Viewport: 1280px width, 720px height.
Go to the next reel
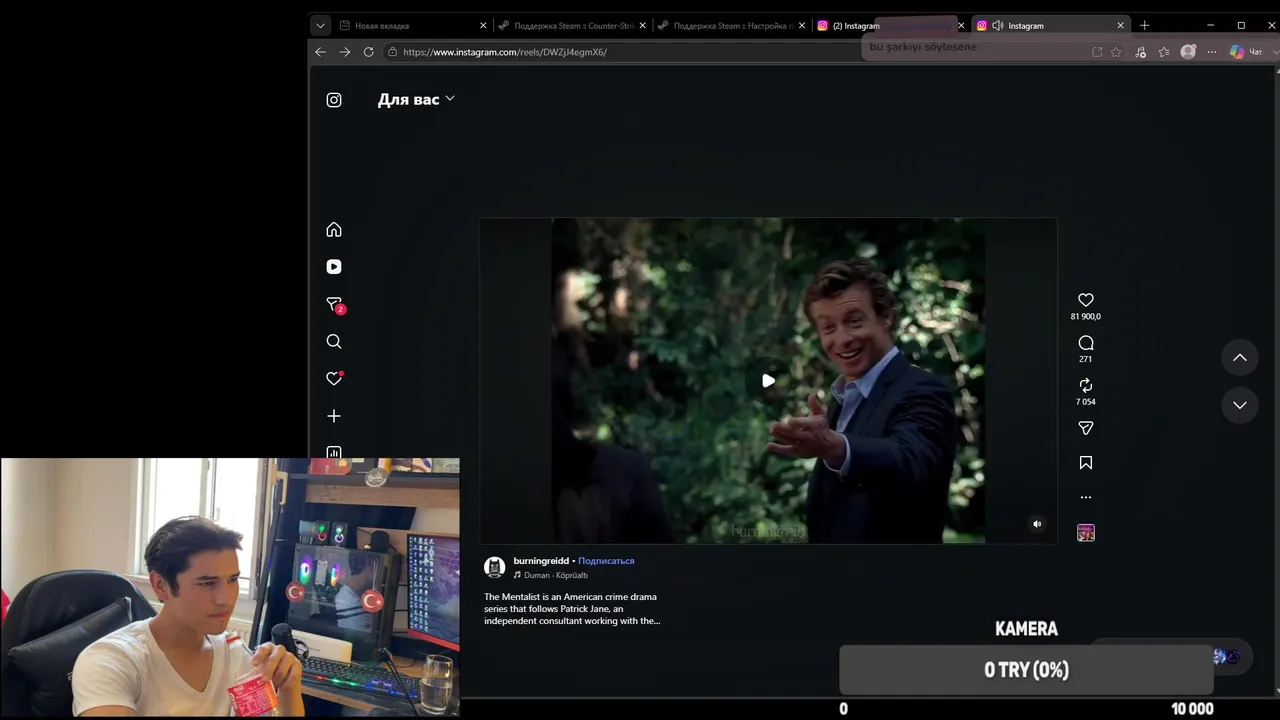(1240, 405)
